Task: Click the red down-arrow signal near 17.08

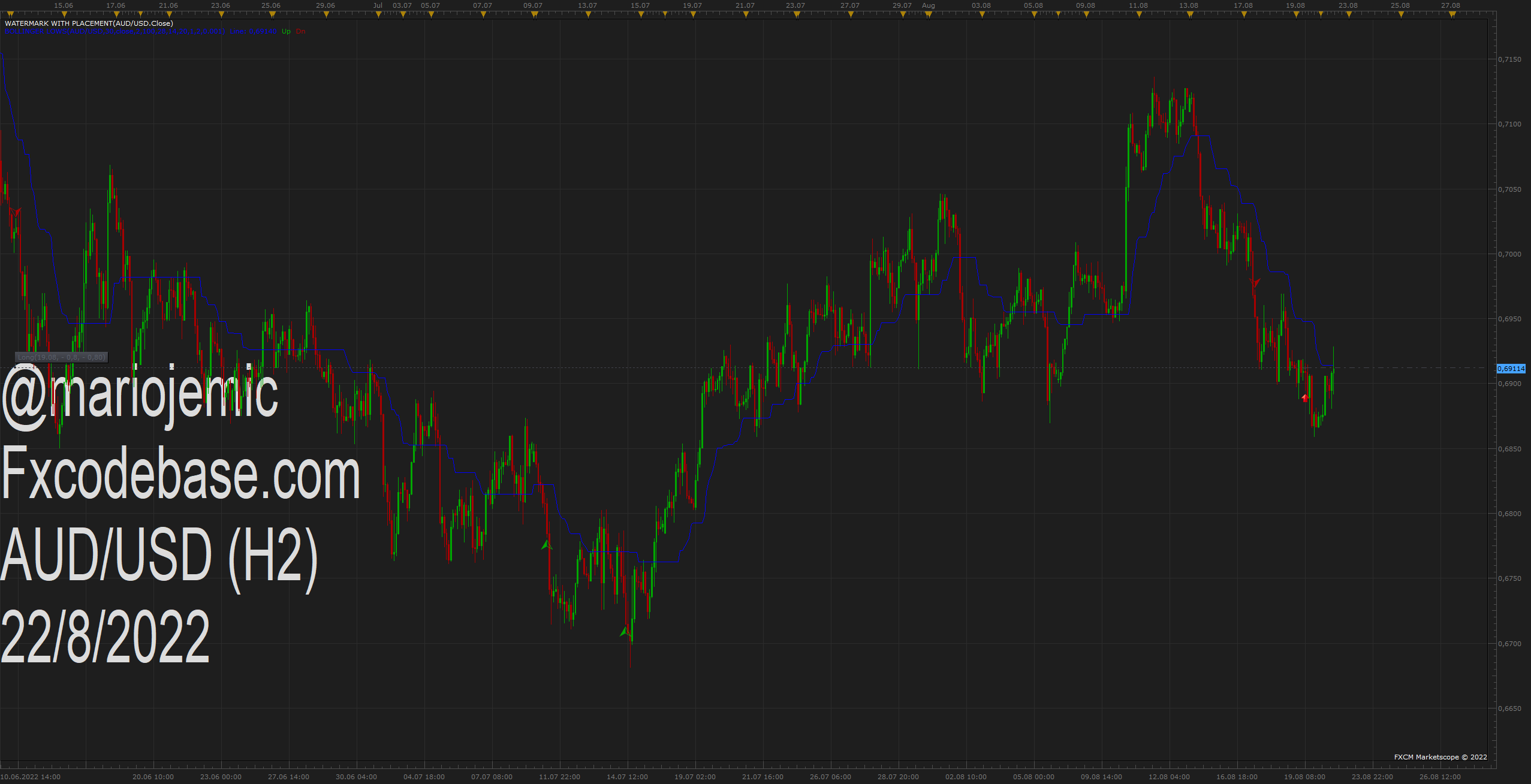Action: (x=1255, y=282)
